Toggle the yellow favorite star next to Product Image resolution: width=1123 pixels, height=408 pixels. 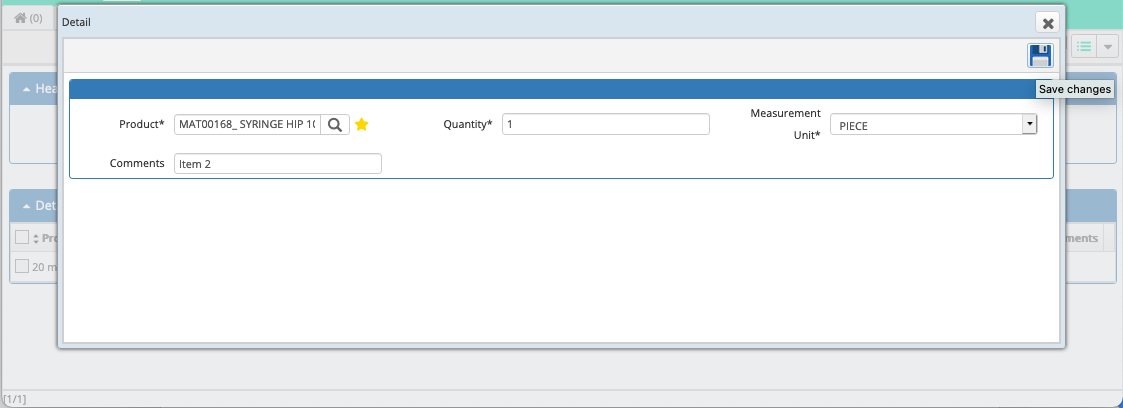click(x=362, y=125)
